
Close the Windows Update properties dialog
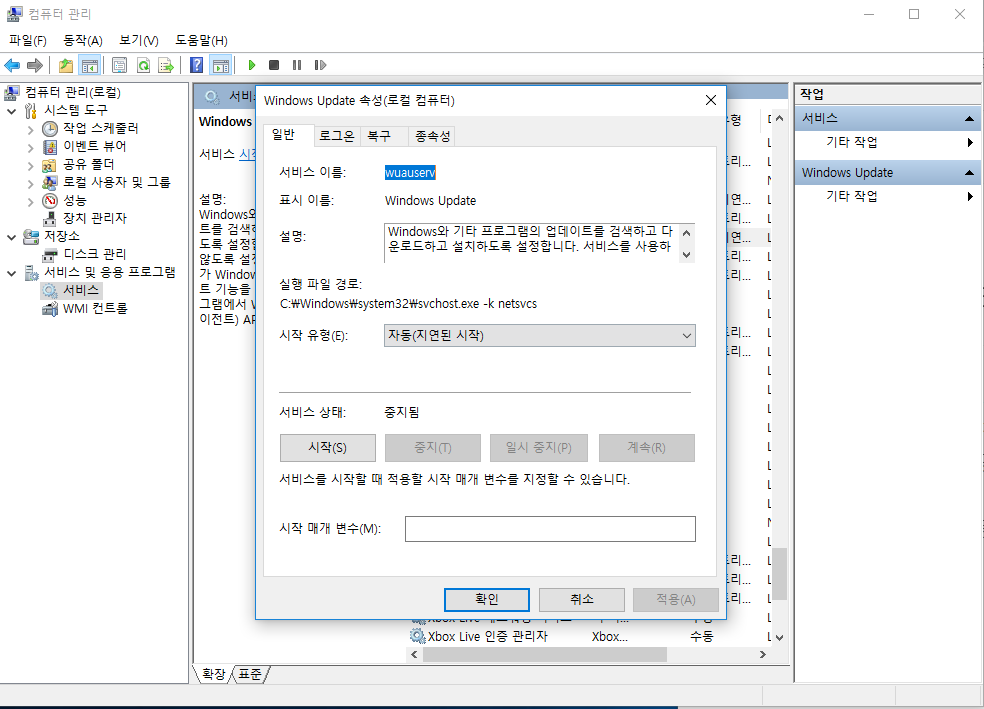[710, 100]
